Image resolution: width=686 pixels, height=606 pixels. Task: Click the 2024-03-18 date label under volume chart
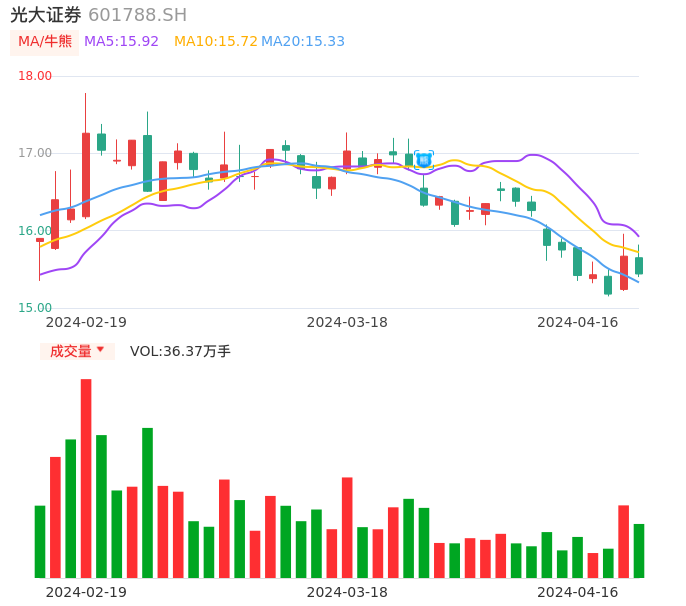pyautogui.click(x=347, y=592)
